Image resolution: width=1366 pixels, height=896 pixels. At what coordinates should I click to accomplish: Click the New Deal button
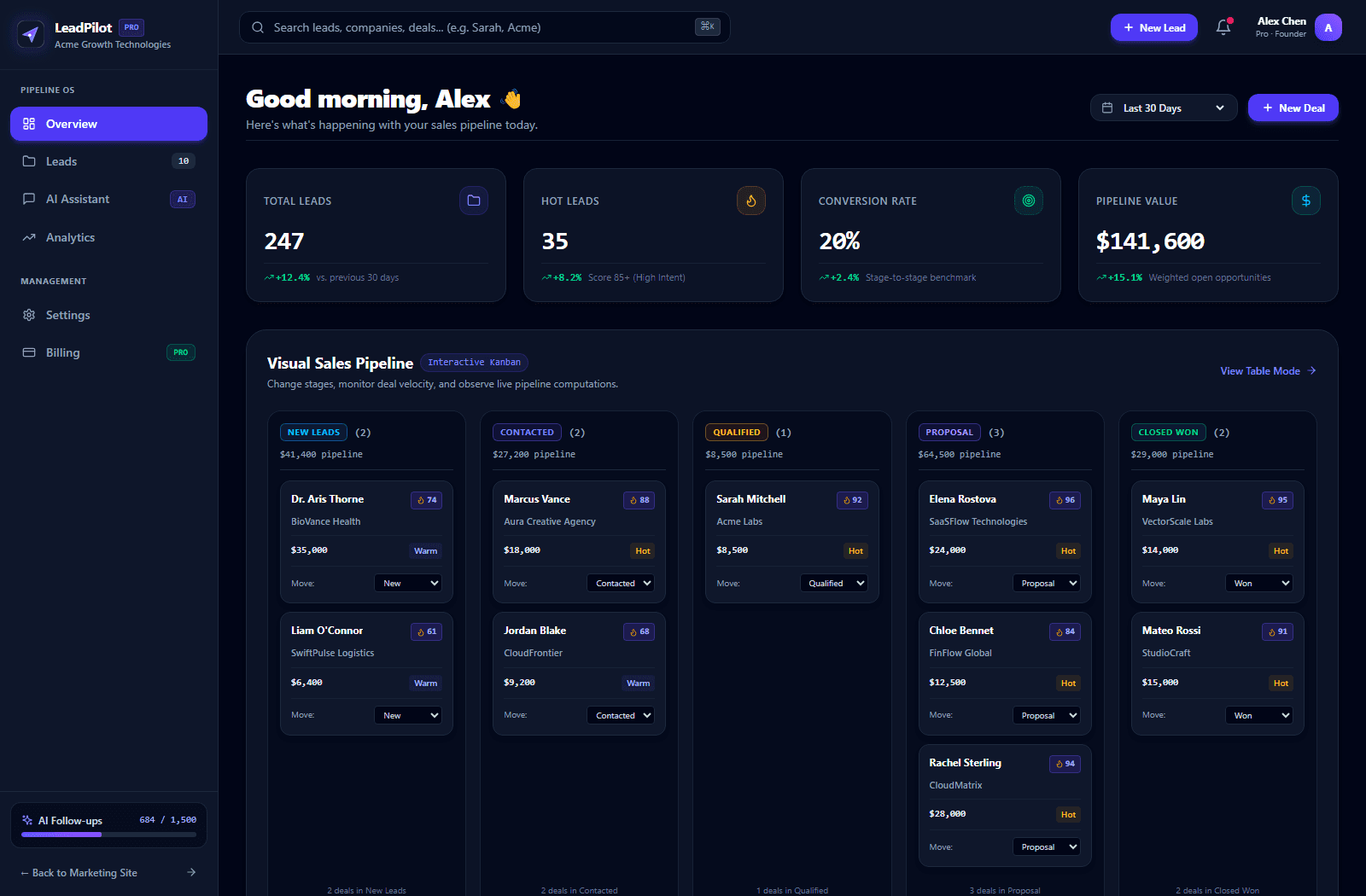[x=1293, y=108]
